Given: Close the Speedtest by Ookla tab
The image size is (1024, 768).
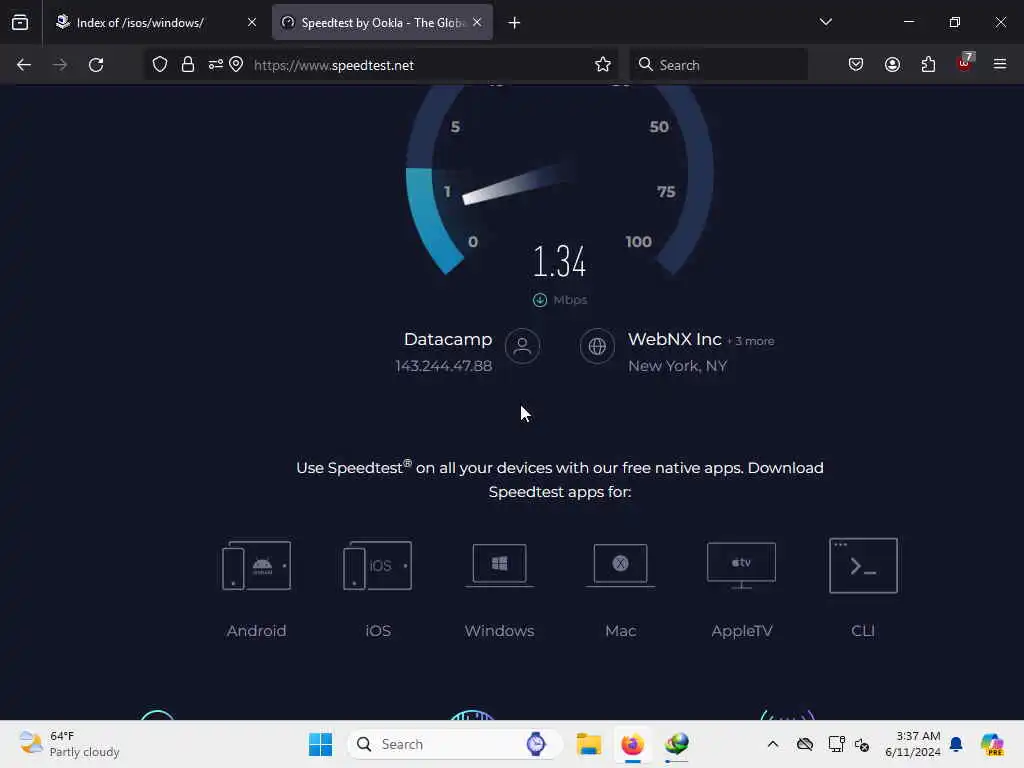Looking at the screenshot, I should [x=477, y=22].
